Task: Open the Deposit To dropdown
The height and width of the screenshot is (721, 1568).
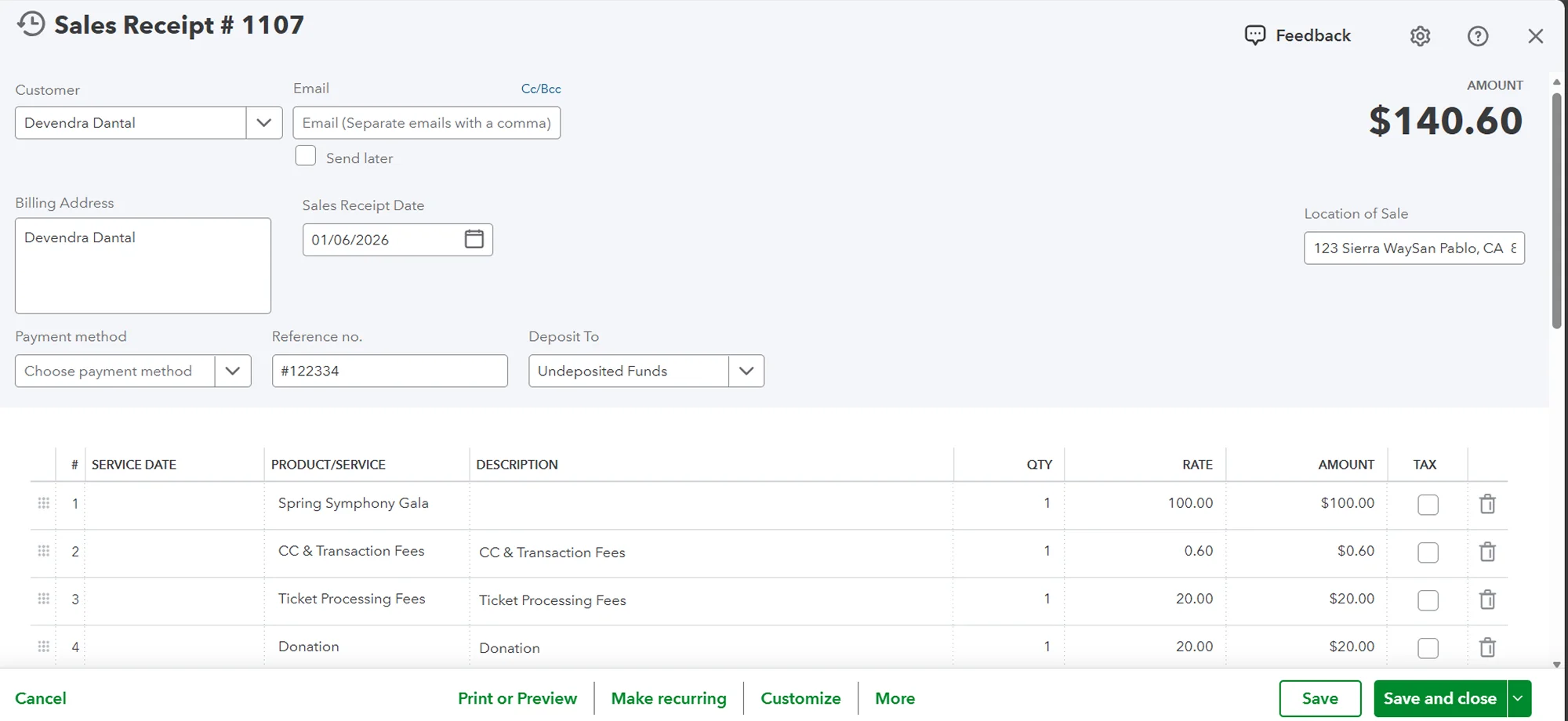Action: point(746,371)
